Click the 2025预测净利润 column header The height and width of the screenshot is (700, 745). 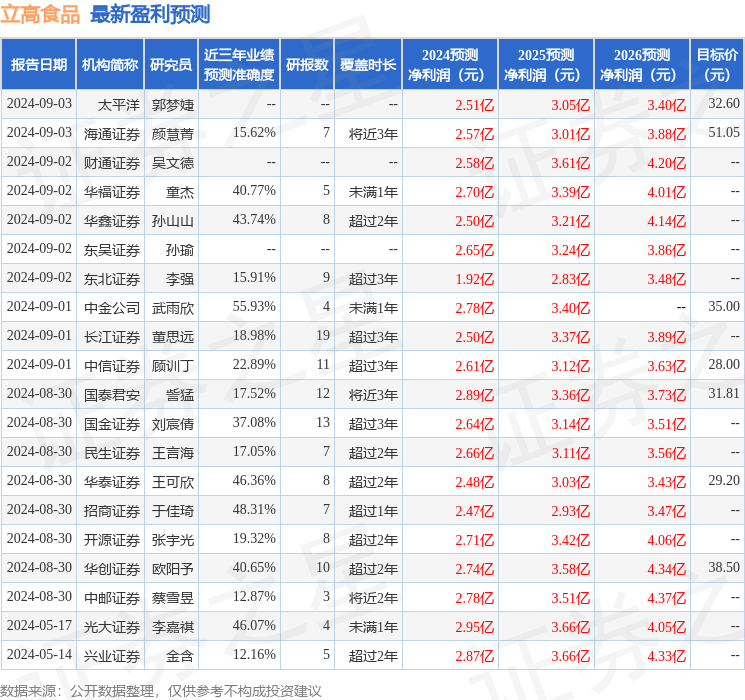coord(546,65)
